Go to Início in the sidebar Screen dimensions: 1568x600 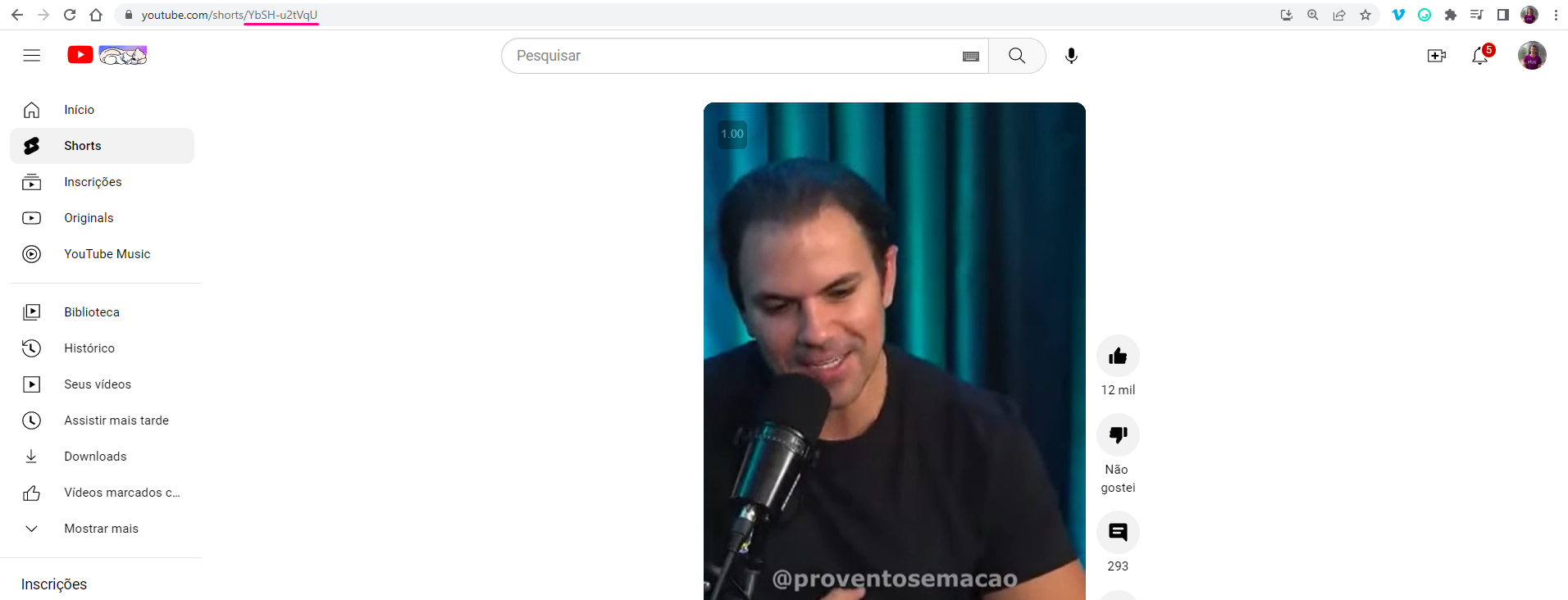click(102, 110)
